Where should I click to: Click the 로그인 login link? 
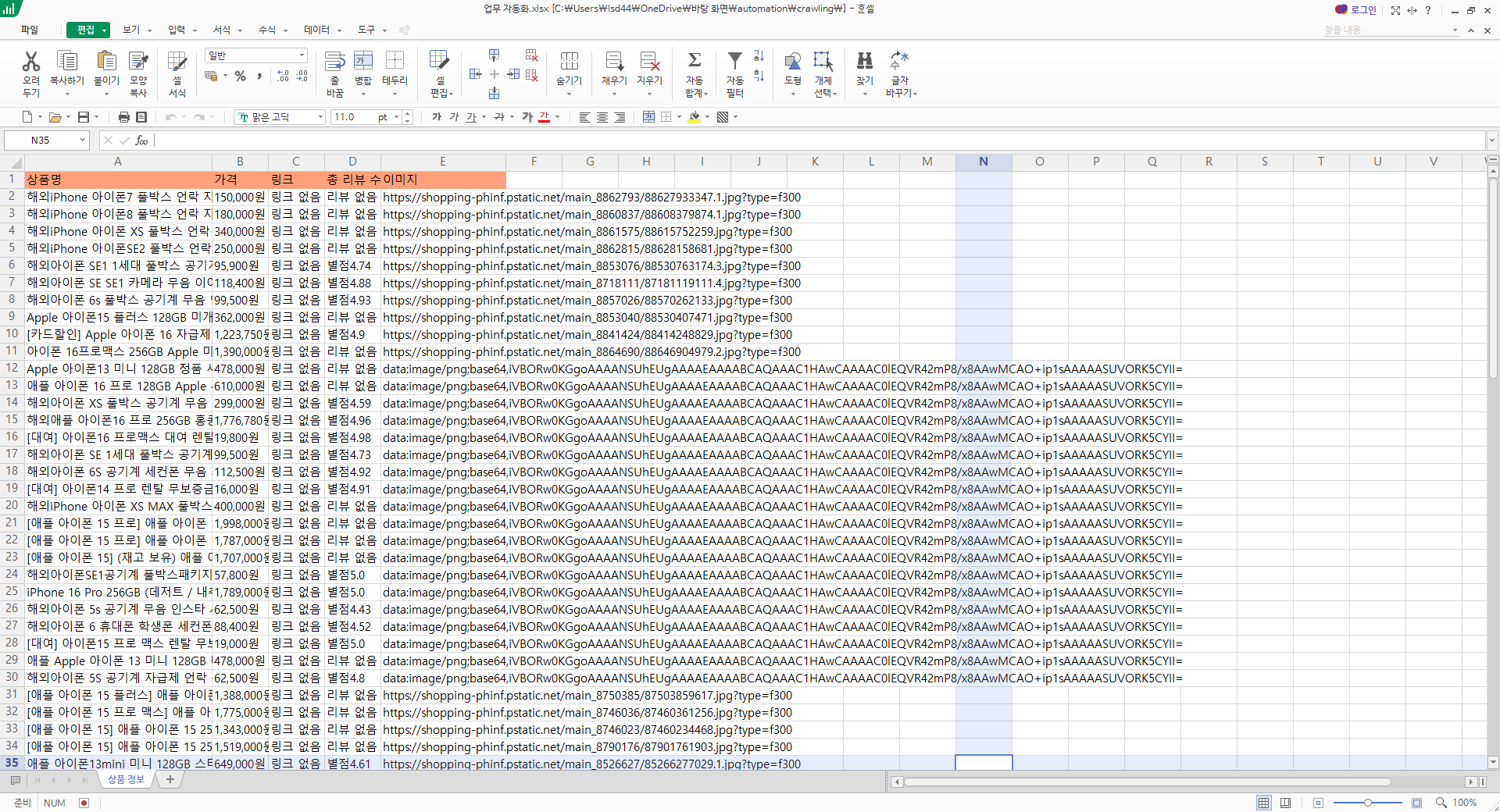(1364, 10)
